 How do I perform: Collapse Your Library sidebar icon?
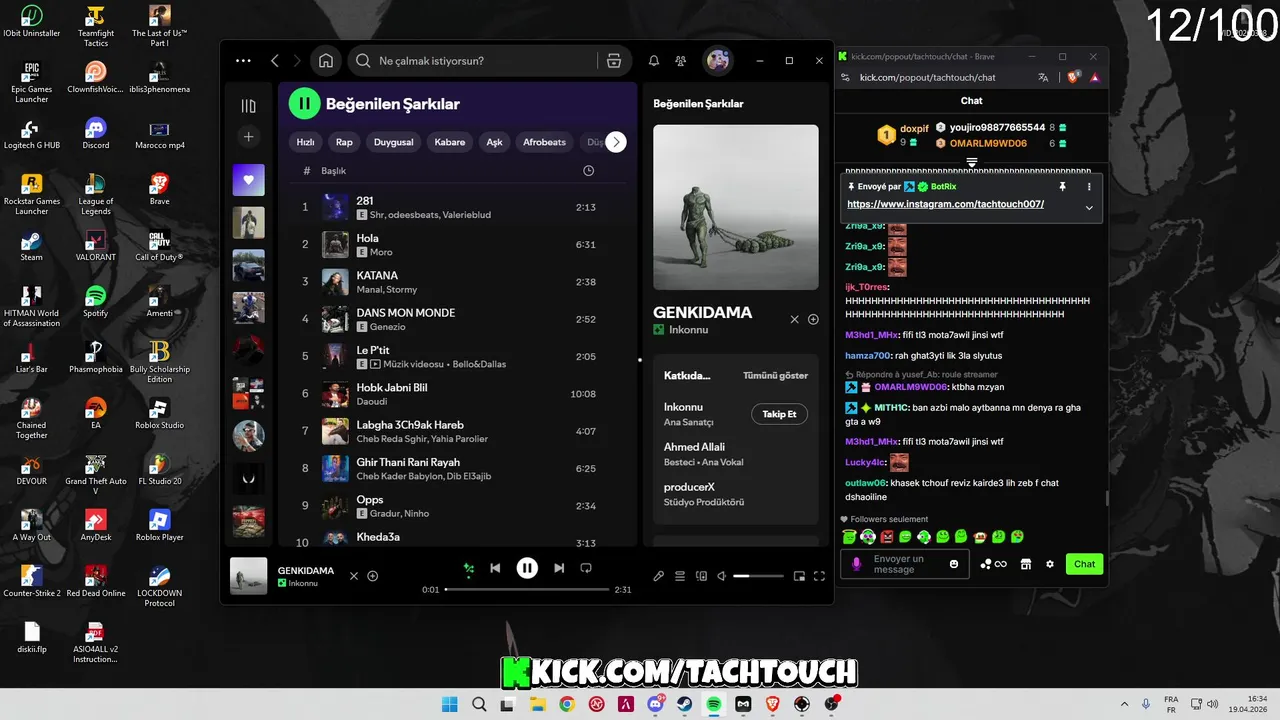click(x=249, y=106)
